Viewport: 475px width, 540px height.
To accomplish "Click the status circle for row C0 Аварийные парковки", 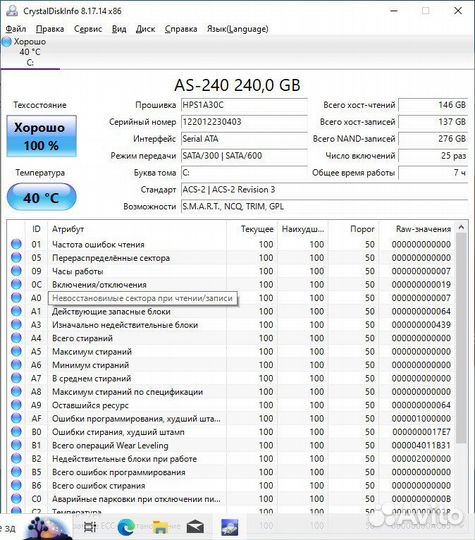I will [16, 499].
